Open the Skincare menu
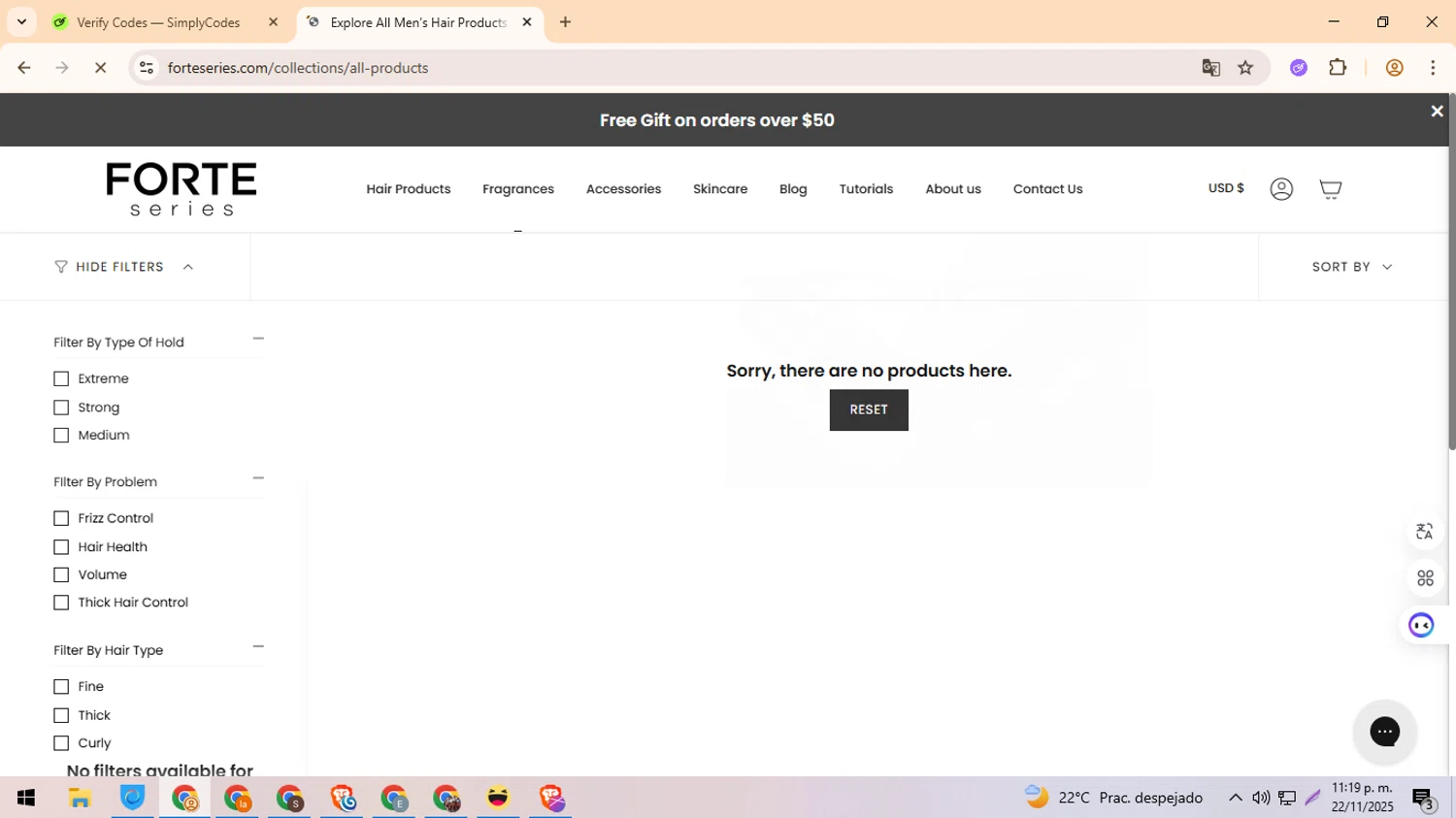The height and width of the screenshot is (818, 1456). tap(720, 189)
